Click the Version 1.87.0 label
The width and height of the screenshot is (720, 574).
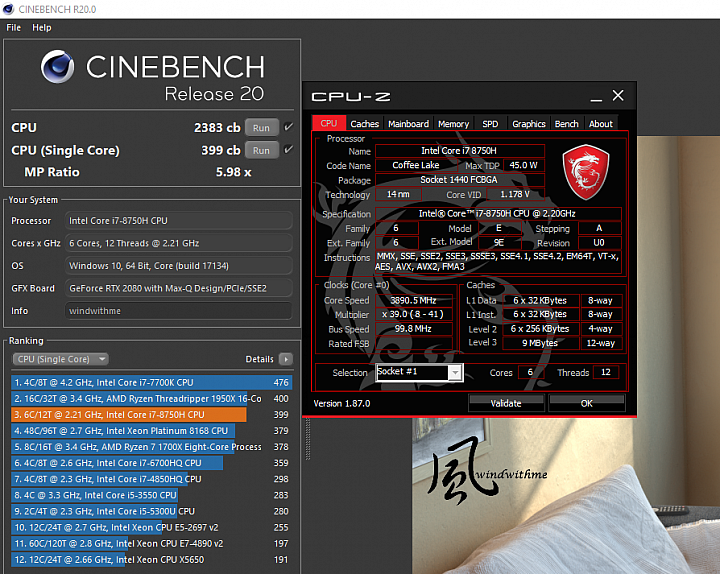click(x=342, y=403)
